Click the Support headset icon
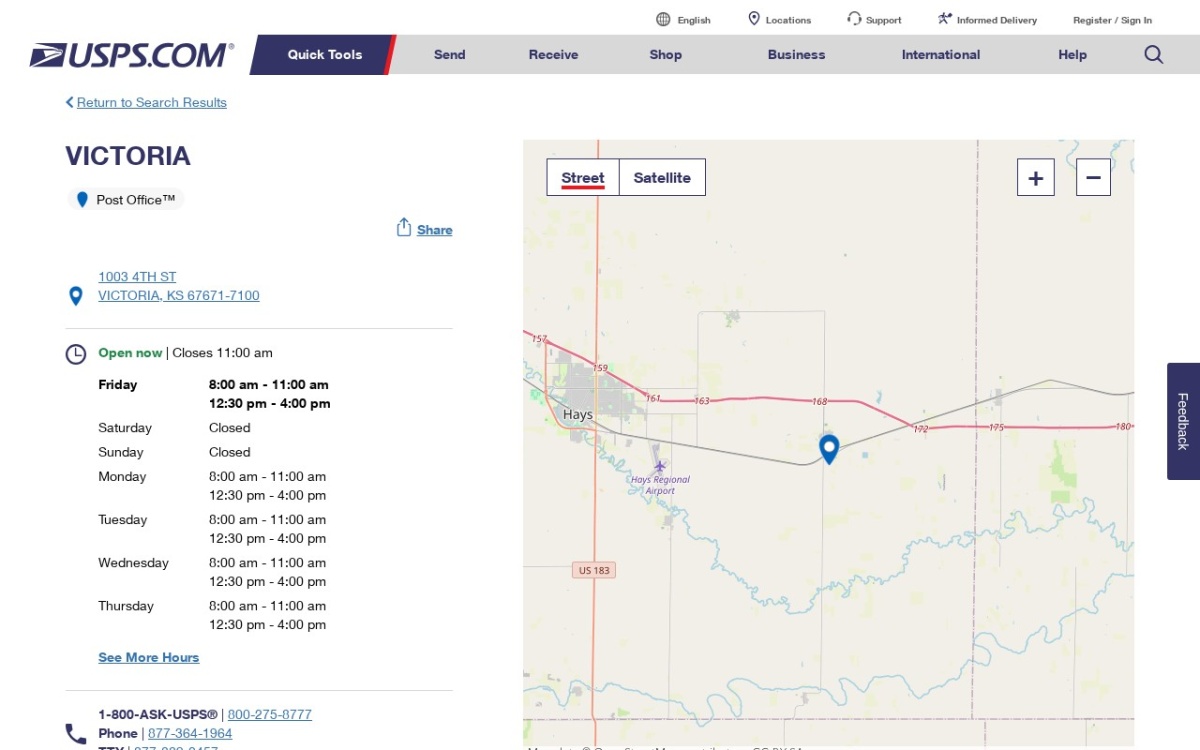The image size is (1200, 750). [x=854, y=19]
